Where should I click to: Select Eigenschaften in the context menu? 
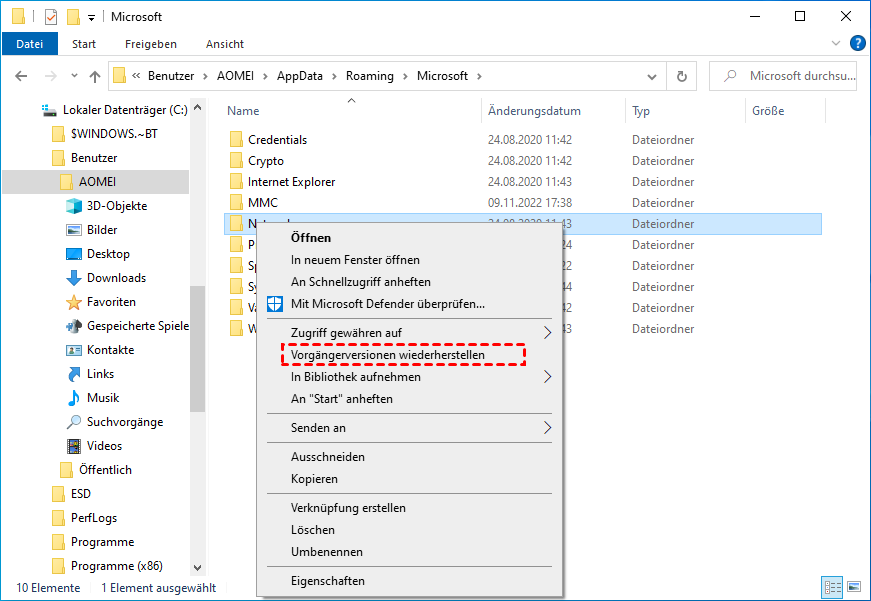pyautogui.click(x=328, y=581)
